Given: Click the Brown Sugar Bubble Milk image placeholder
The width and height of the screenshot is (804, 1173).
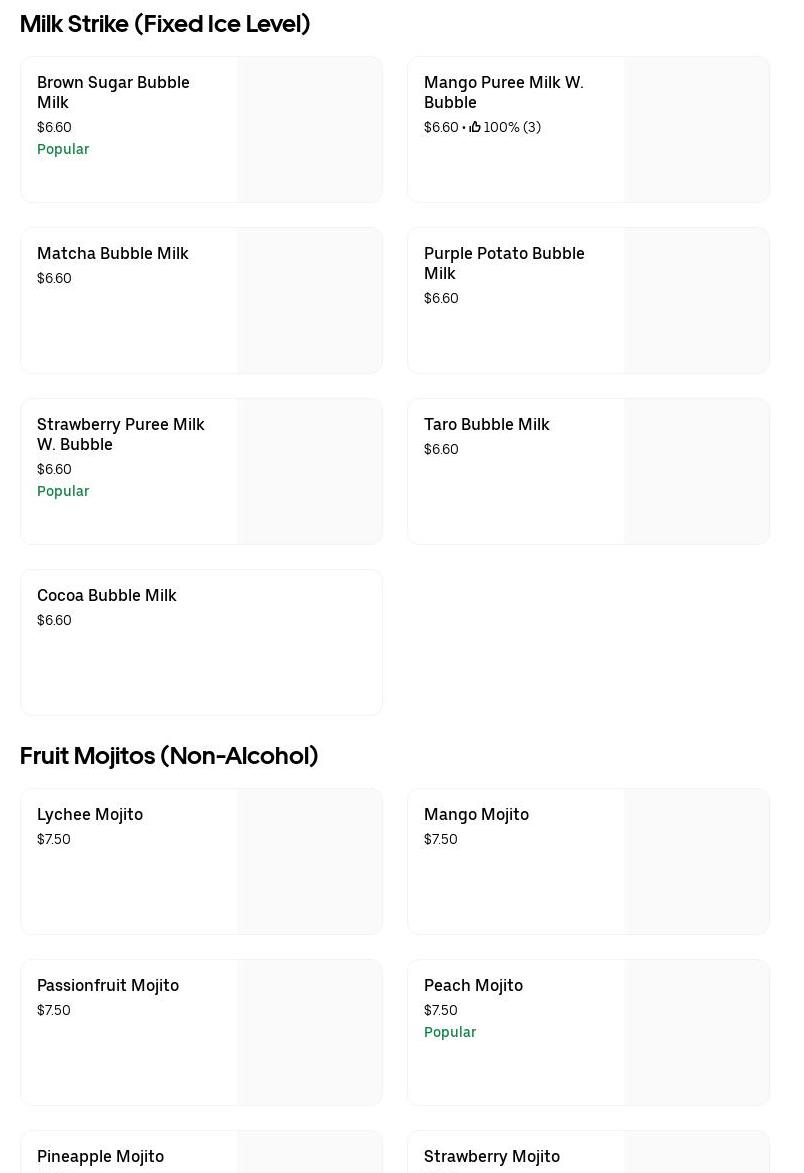Looking at the screenshot, I should coord(309,130).
